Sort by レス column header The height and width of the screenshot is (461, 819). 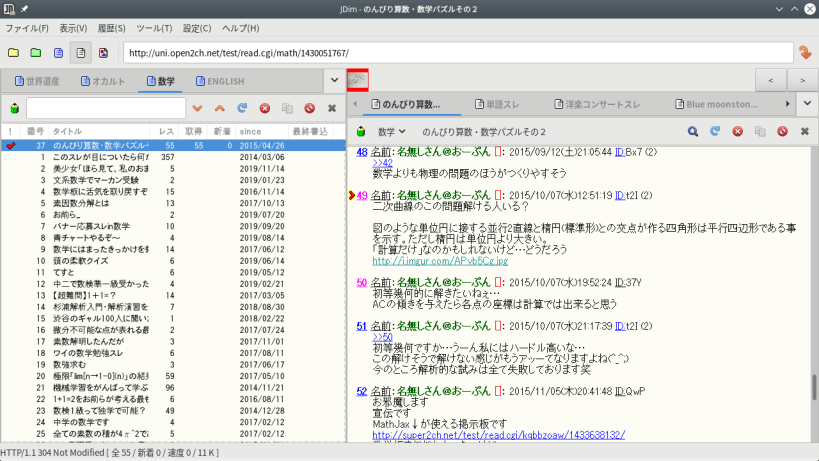(166, 131)
